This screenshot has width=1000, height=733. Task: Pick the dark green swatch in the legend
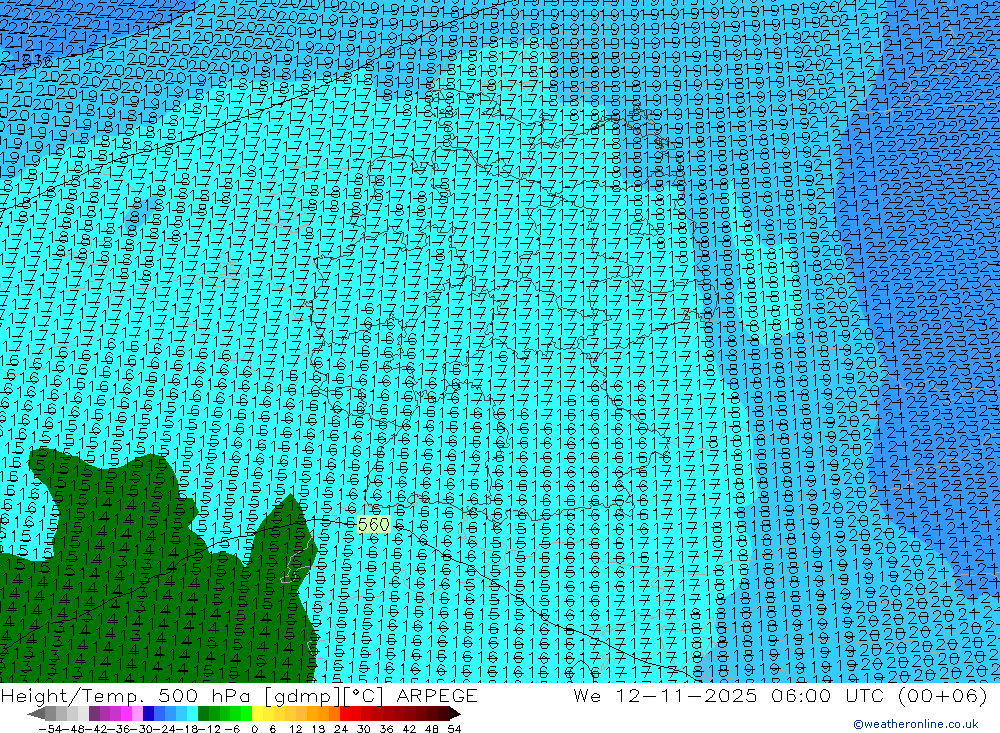point(203,713)
